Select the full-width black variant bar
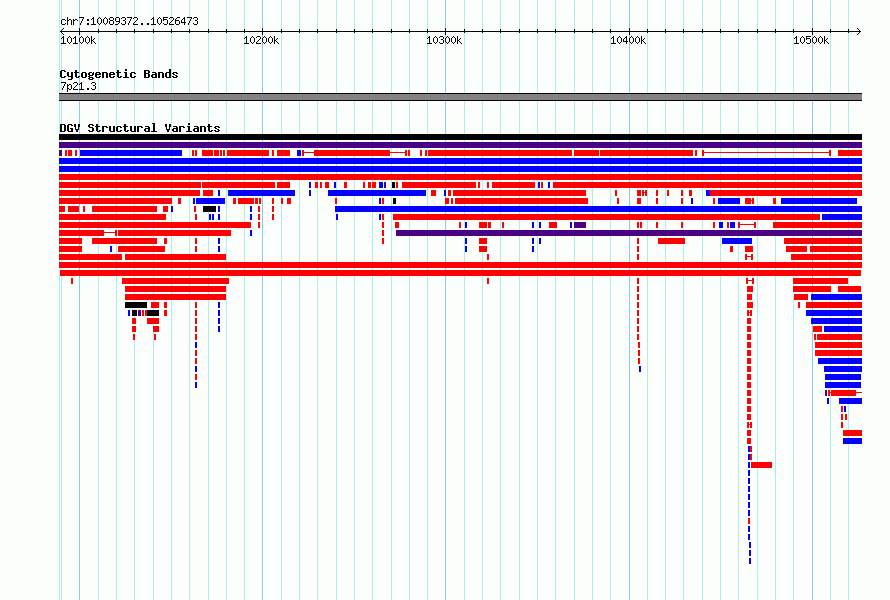The height and width of the screenshot is (600, 890). [x=460, y=137]
